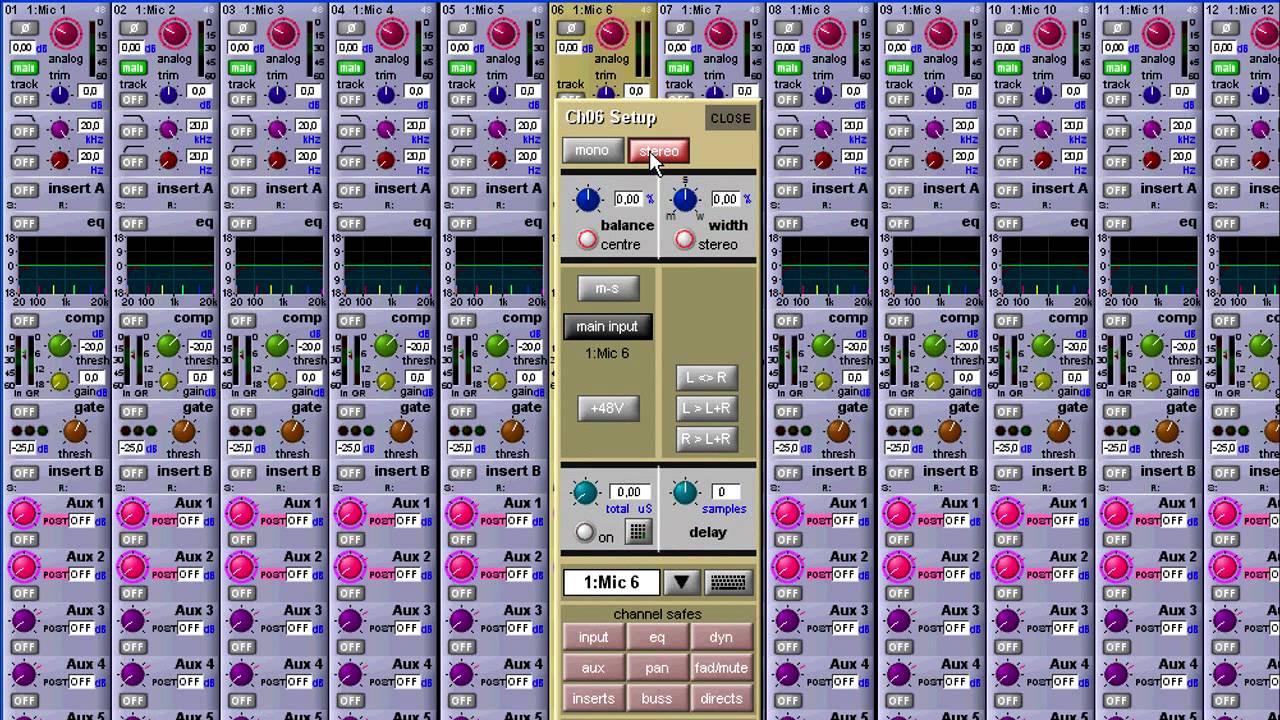The image size is (1280, 720).
Task: Open the on-screen keyboard in Ch06 Setup
Action: click(x=728, y=582)
